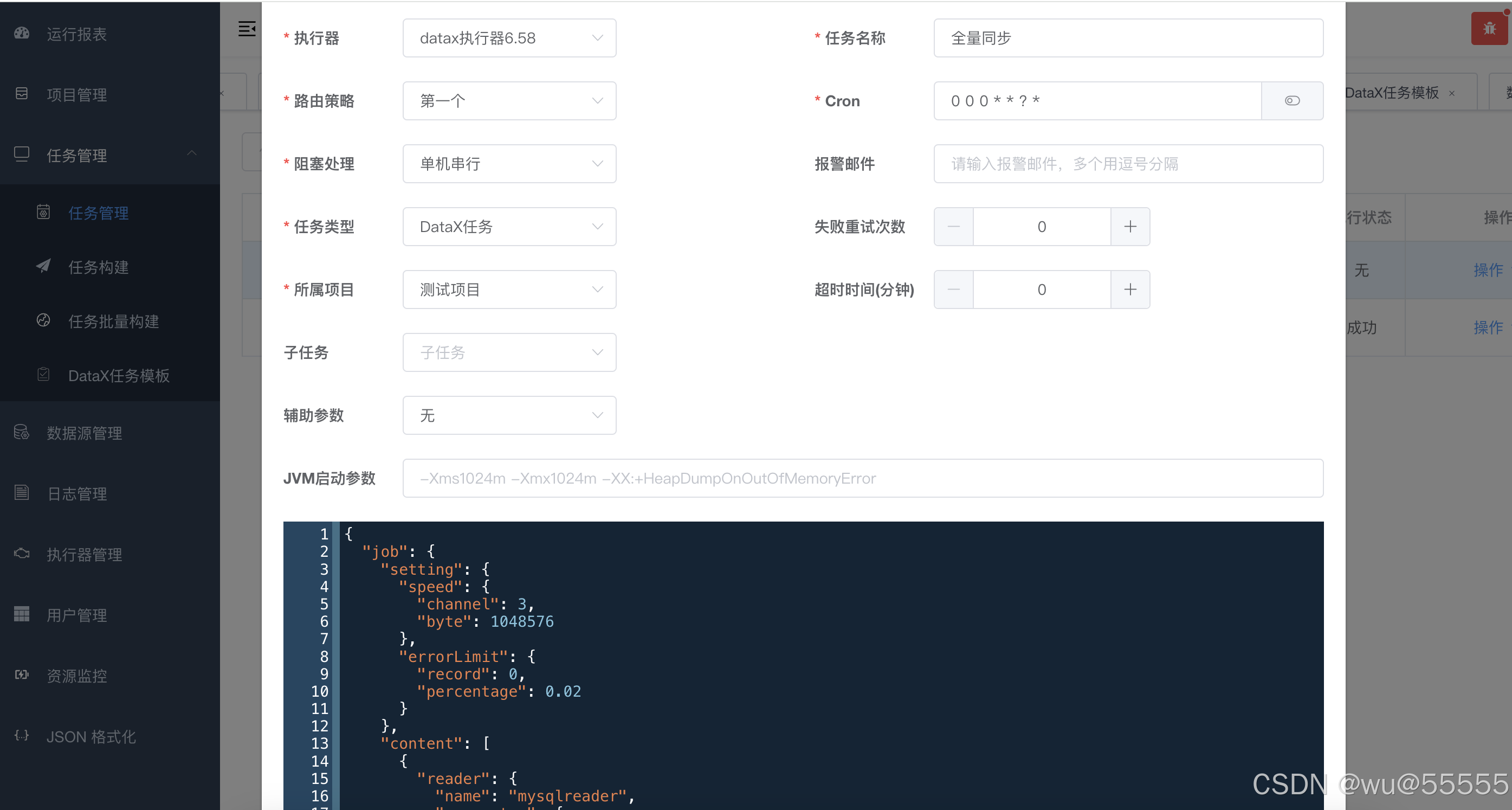Click the 数据源管理 database icon
Image resolution: width=1512 pixels, height=810 pixels.
22,432
